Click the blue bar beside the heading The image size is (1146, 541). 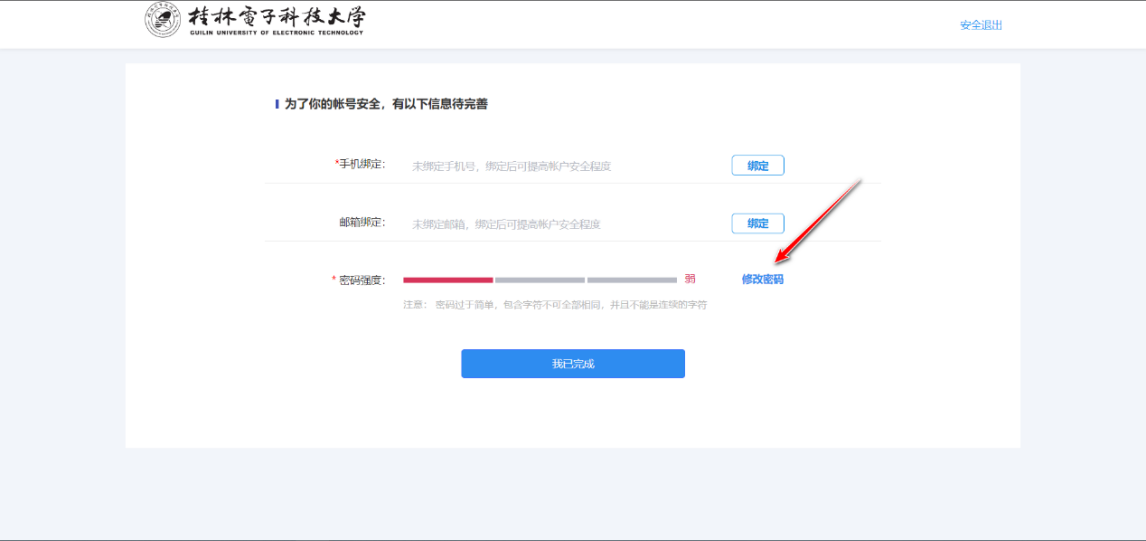[277, 104]
